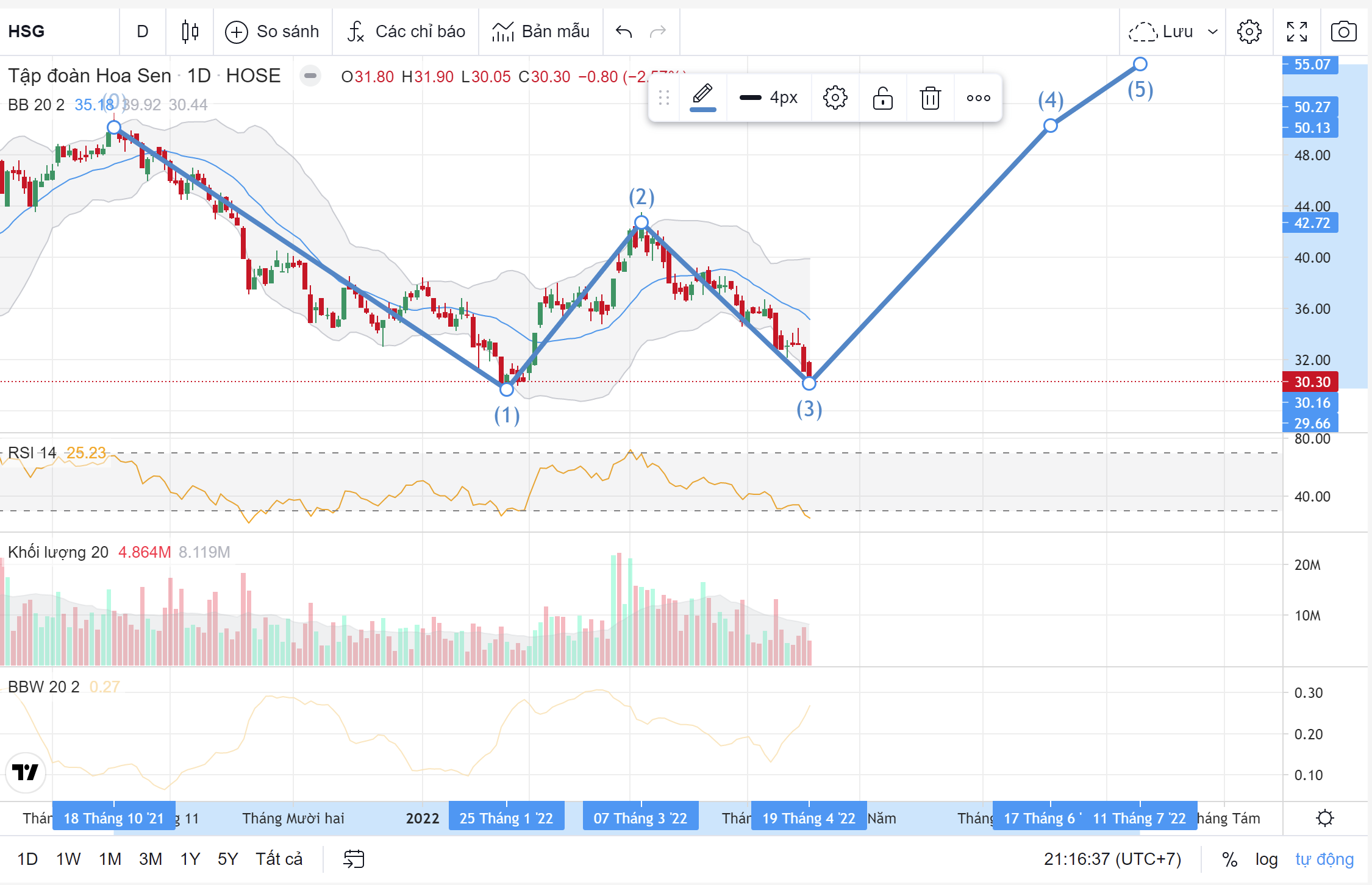1372x885 pixels.
Task: Open the candlestick chart style selector
Action: [190, 31]
